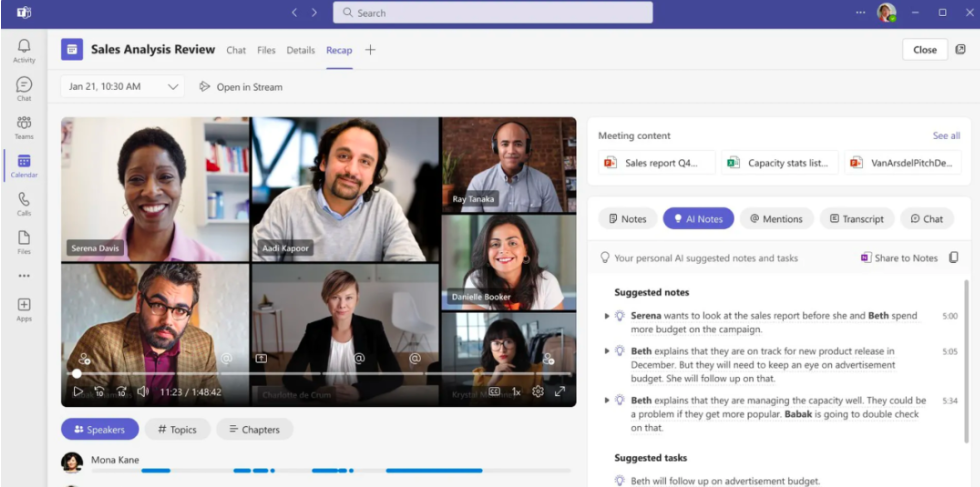This screenshot has width=980, height=487.
Task: Open the recording in Stream
Action: (241, 87)
